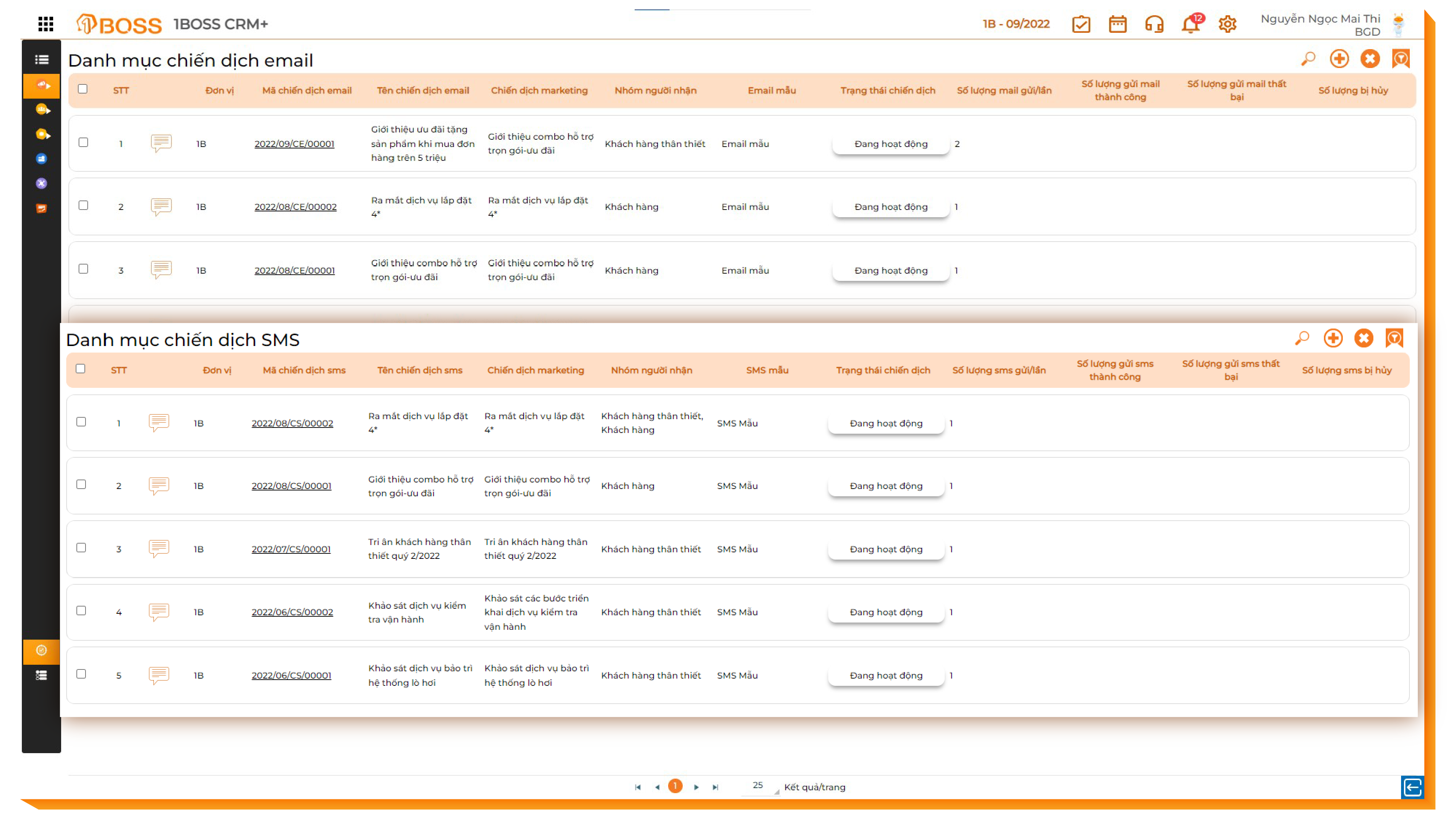Click delete icon in email campaign list

1369,59
